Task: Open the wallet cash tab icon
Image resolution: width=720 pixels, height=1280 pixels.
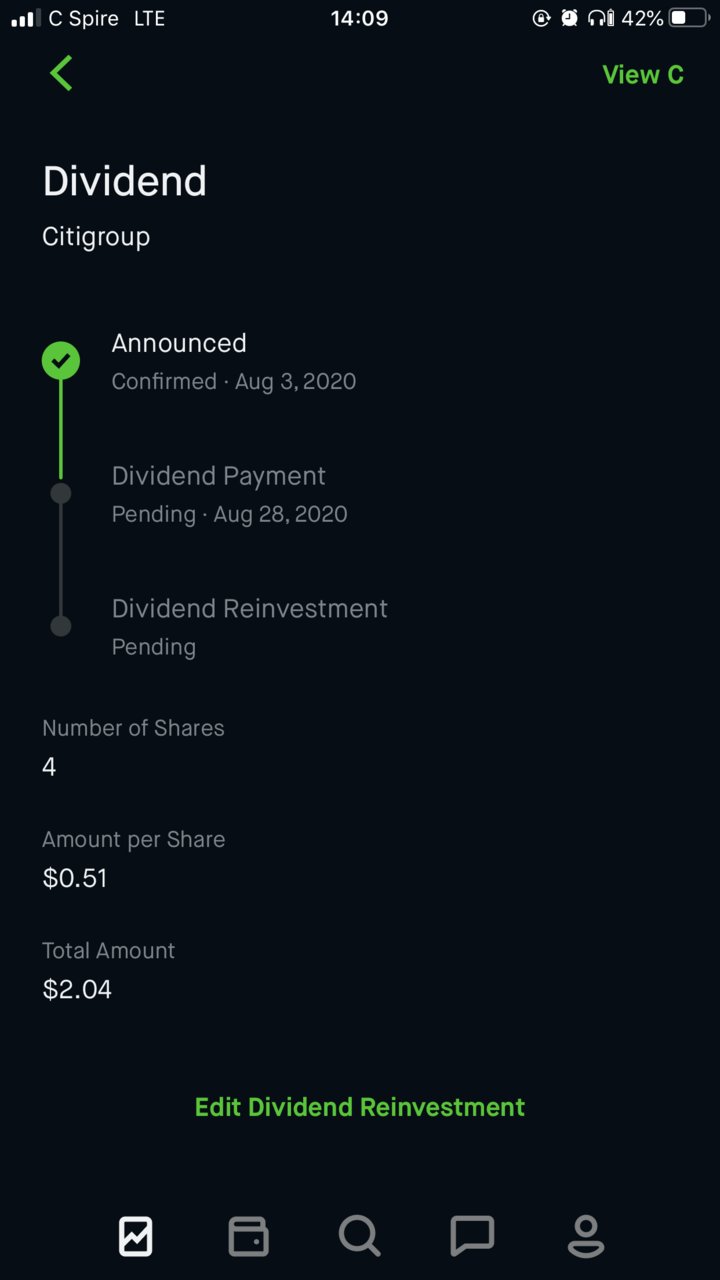Action: coord(248,1237)
